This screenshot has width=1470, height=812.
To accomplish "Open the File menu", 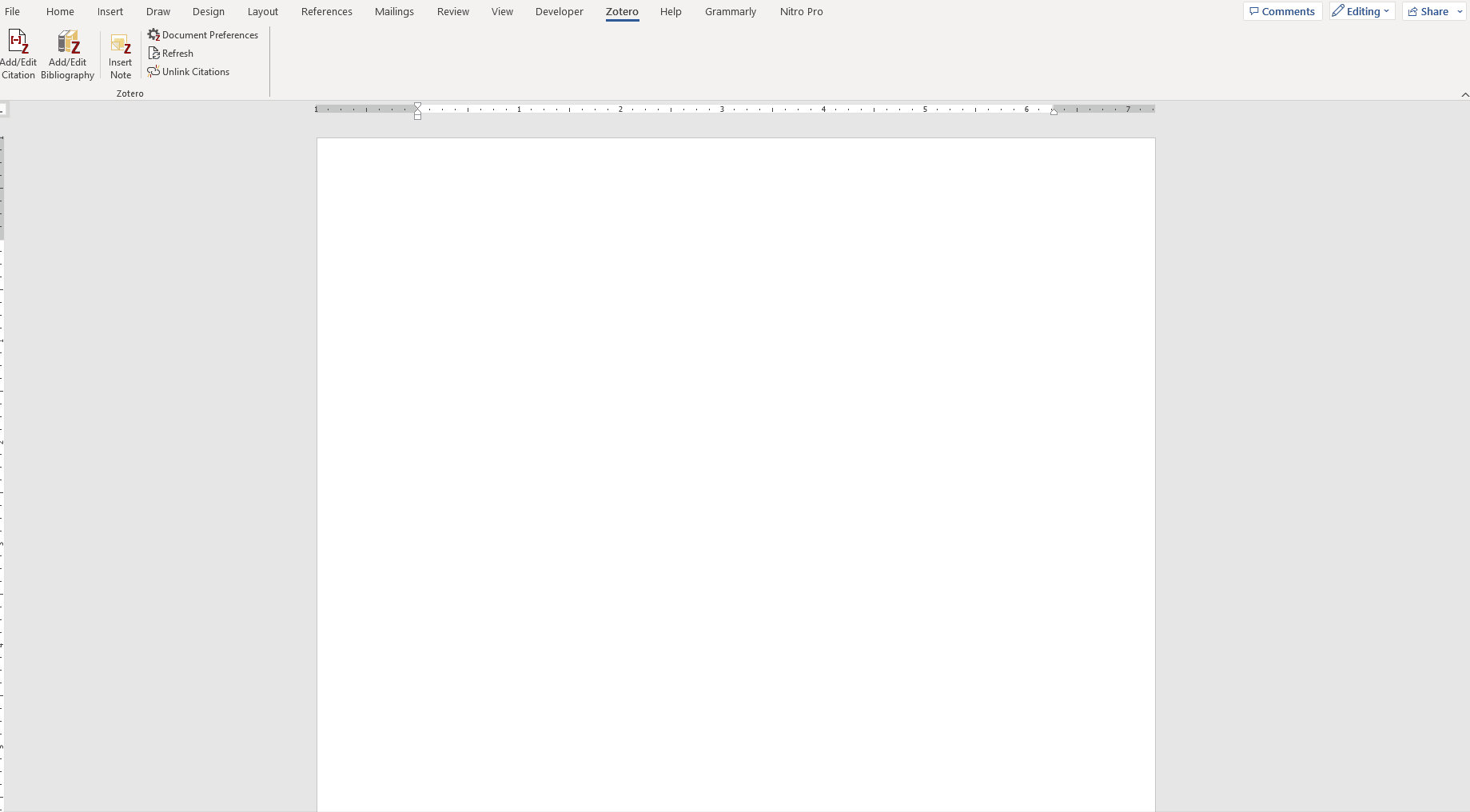I will (x=13, y=11).
